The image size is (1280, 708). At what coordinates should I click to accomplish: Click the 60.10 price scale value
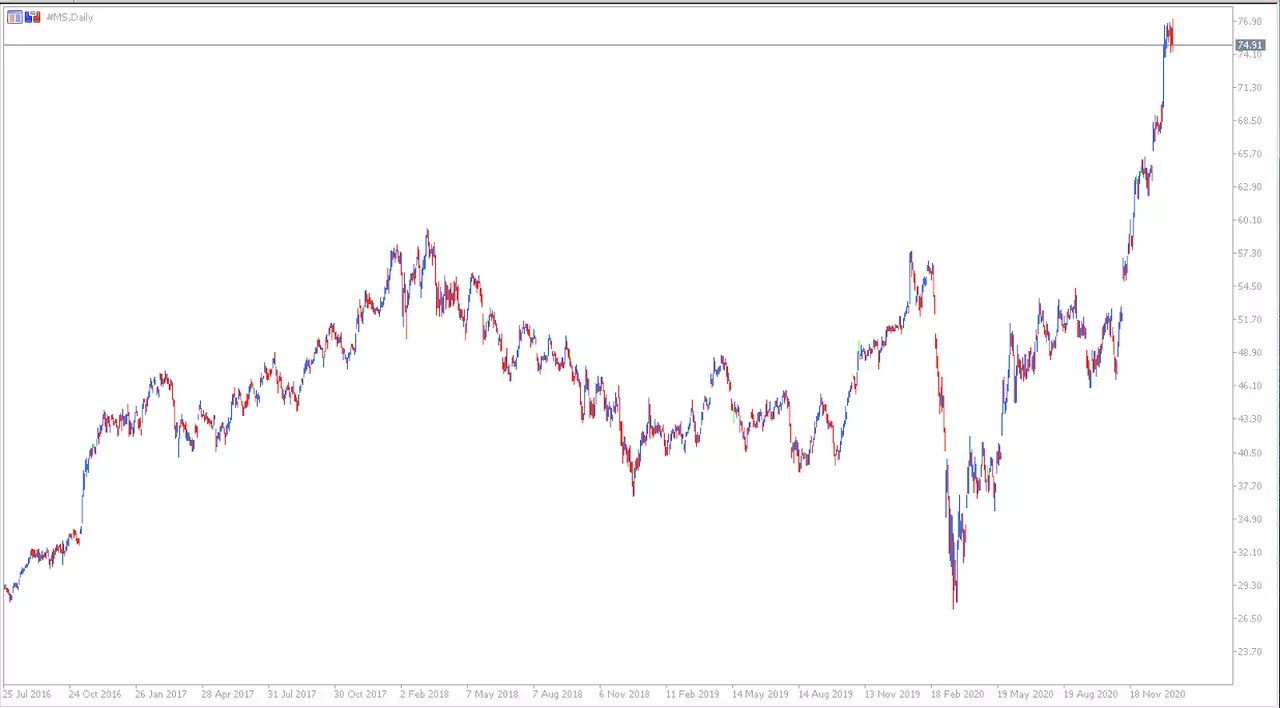[1248, 220]
